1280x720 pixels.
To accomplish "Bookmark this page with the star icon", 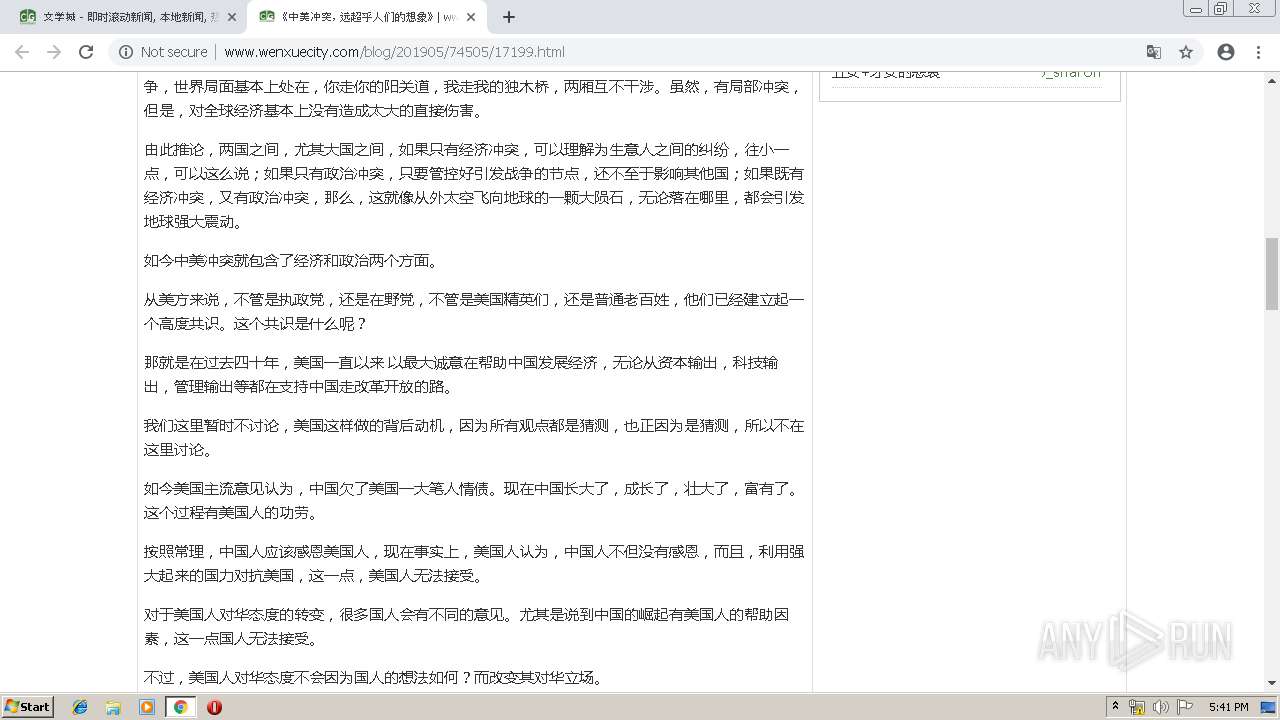I will tap(1186, 52).
